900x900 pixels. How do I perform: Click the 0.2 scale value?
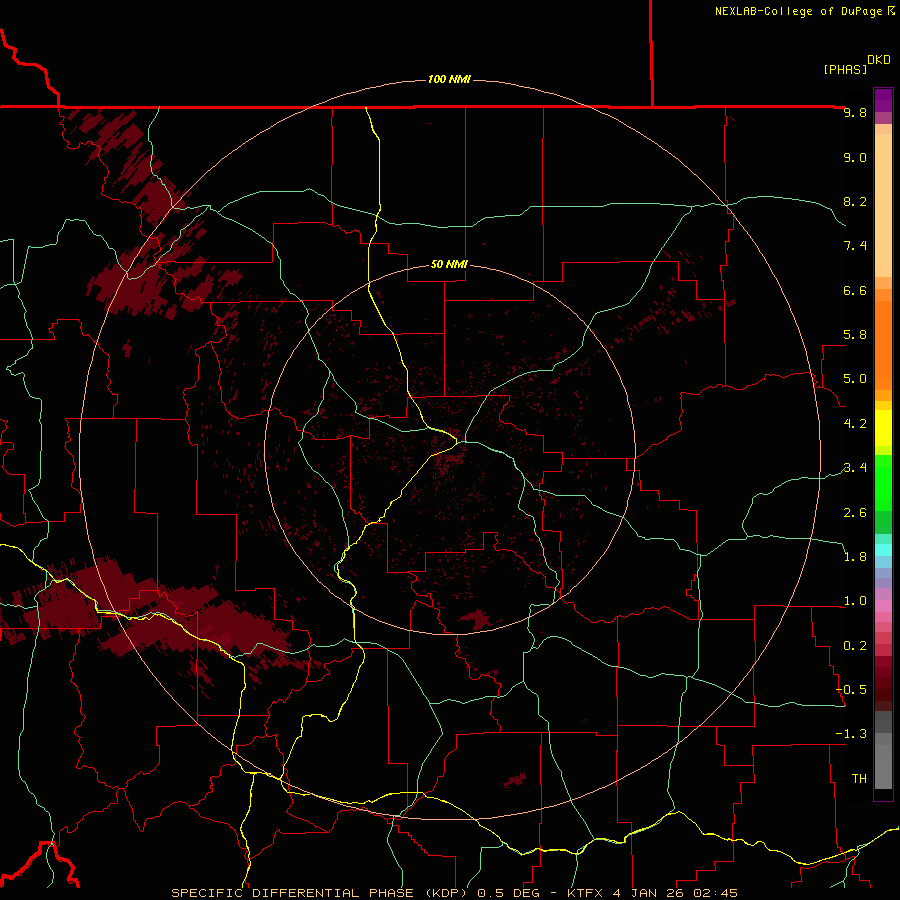pyautogui.click(x=855, y=646)
